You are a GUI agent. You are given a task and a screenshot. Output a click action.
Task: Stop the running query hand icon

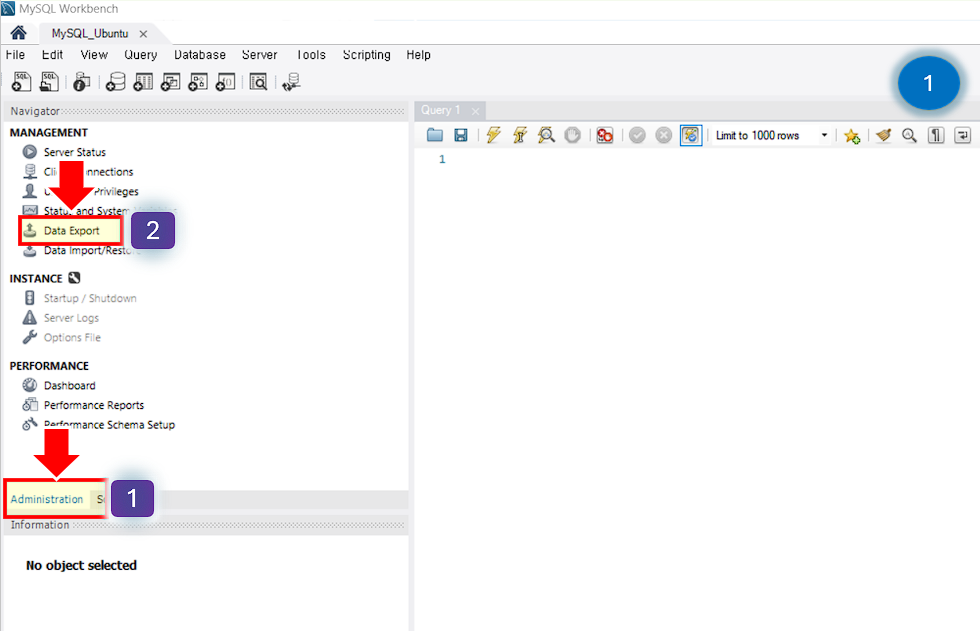[572, 135]
